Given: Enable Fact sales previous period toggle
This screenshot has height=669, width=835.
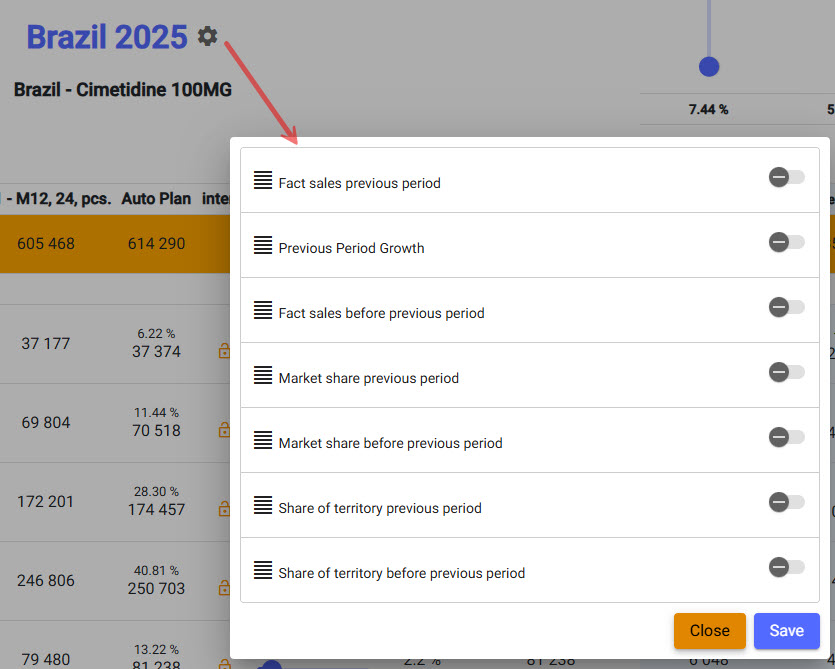Looking at the screenshot, I should point(786,178).
